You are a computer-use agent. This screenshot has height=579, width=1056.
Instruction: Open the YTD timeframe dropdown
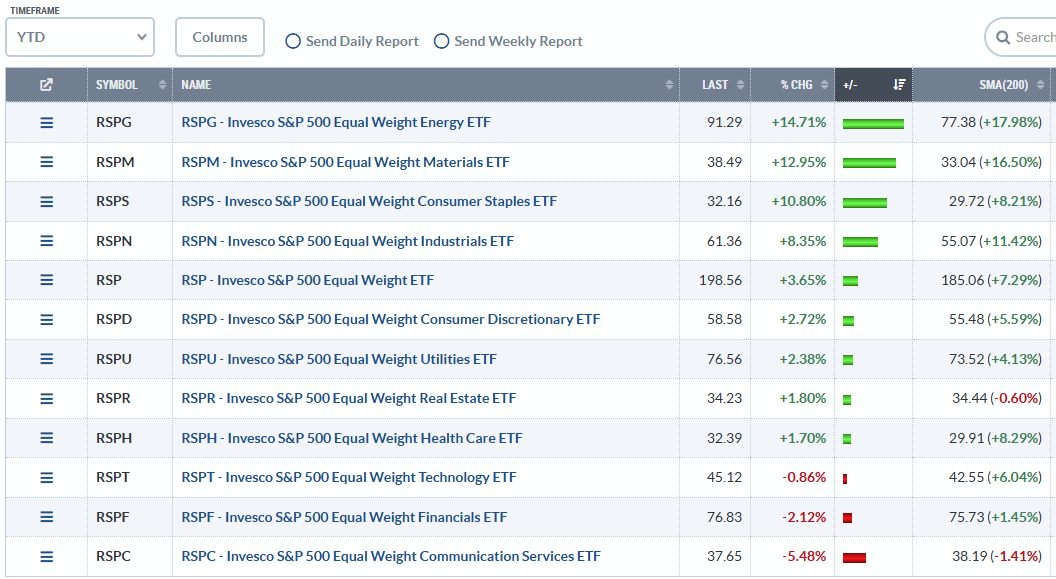click(x=80, y=36)
